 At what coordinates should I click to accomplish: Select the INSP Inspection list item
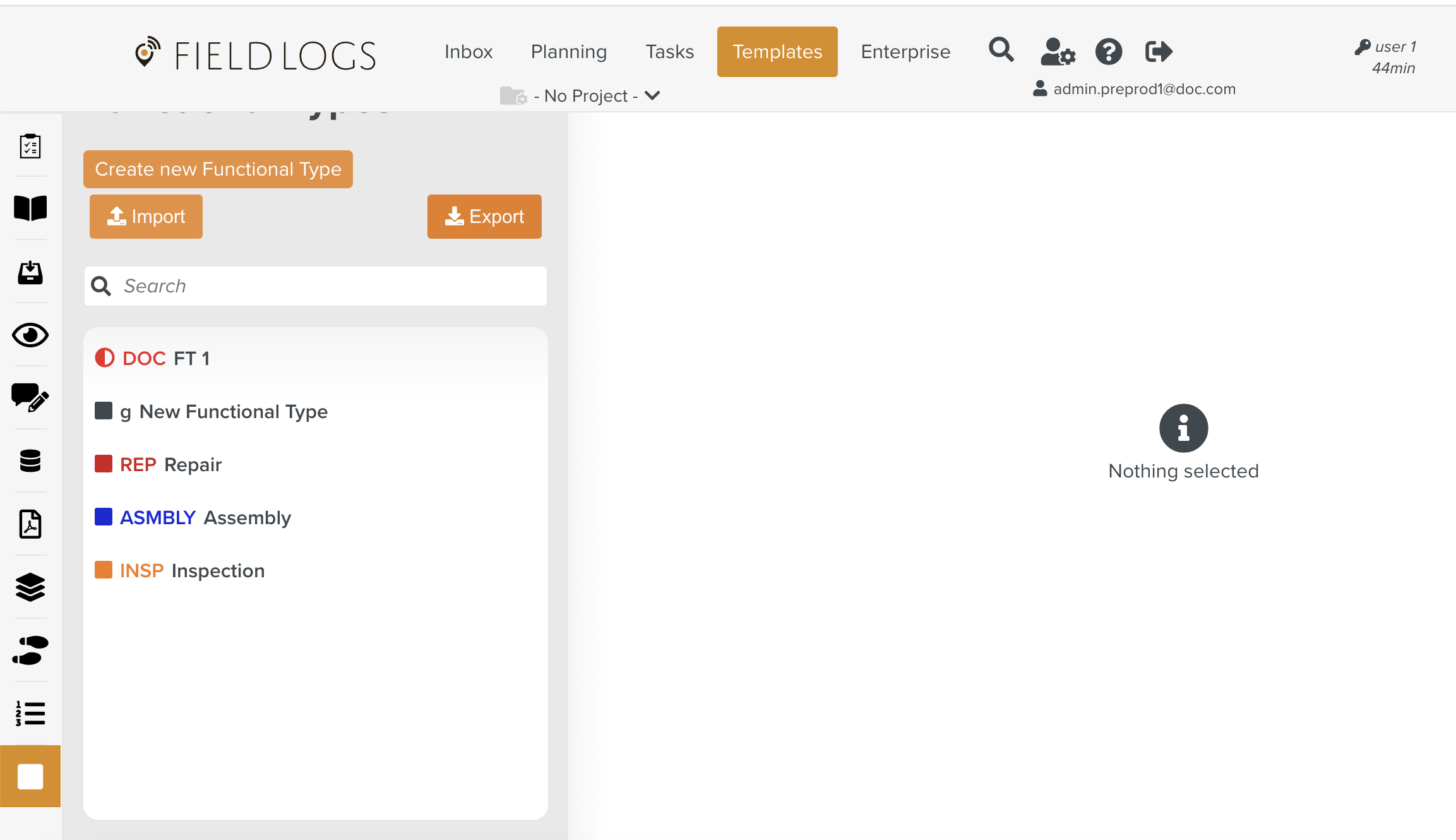[x=192, y=571]
